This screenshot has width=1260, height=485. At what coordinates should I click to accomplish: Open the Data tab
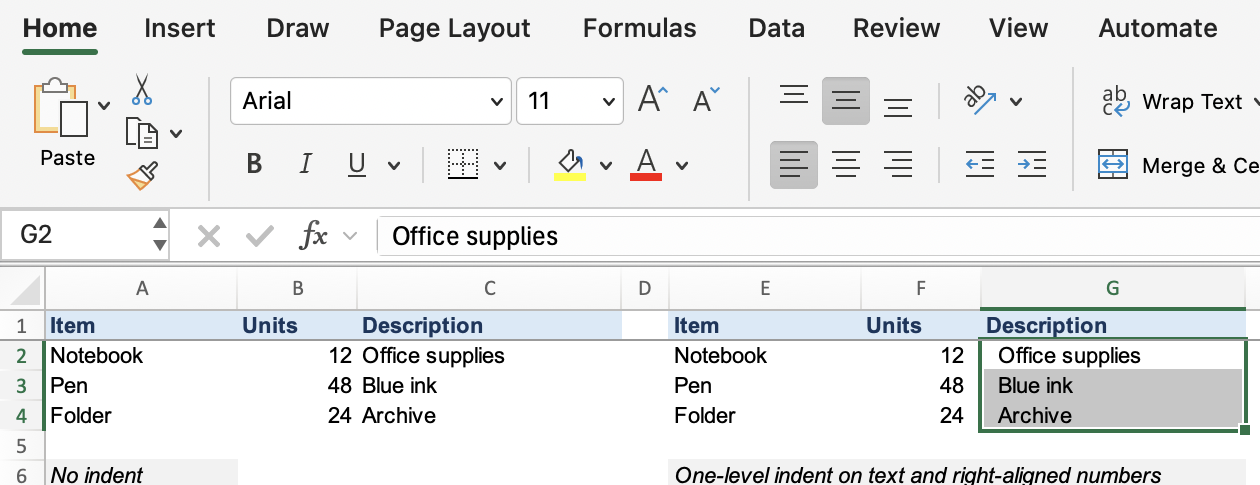click(776, 28)
